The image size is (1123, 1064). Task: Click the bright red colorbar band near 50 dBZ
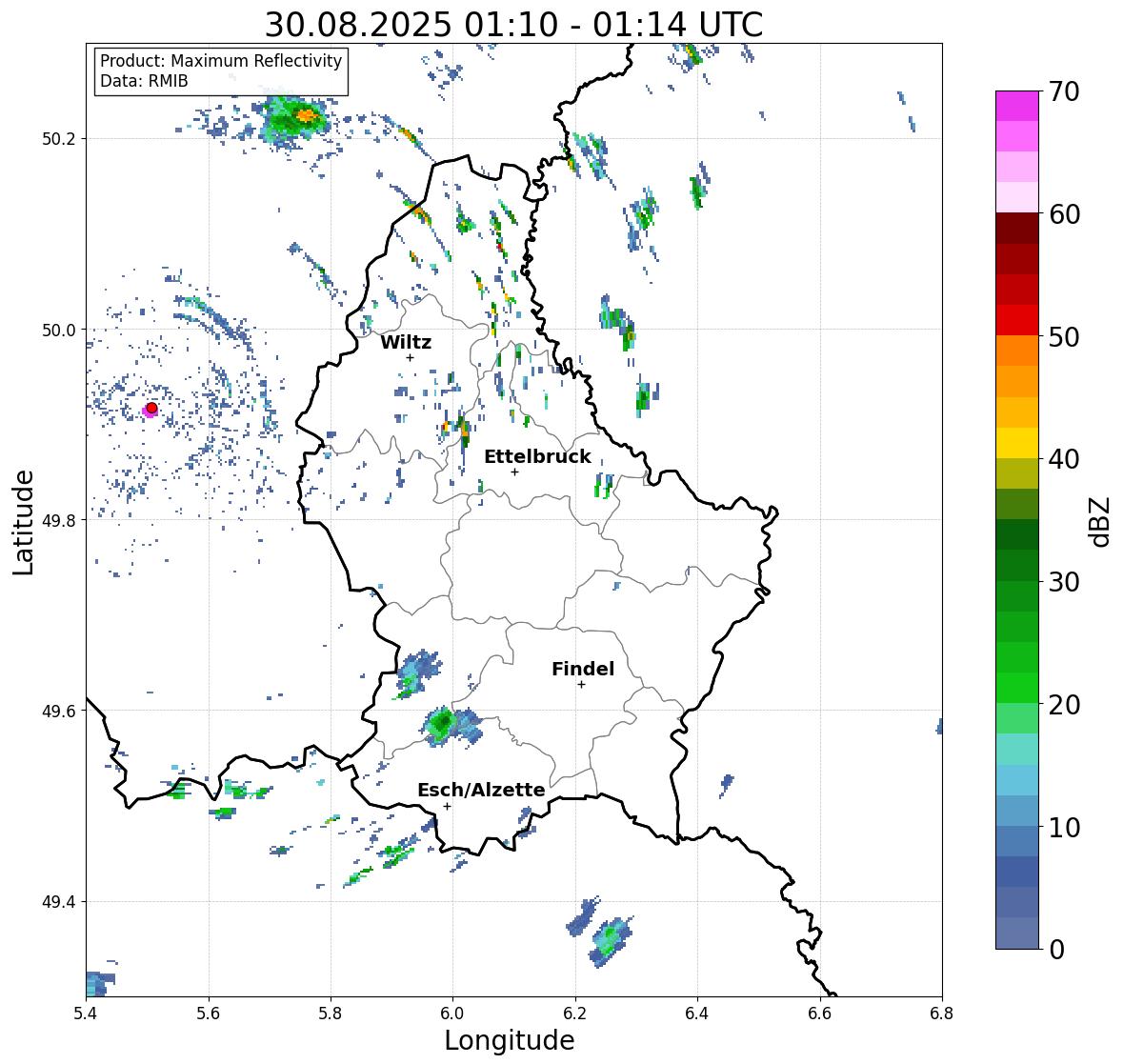pyautogui.click(x=1017, y=320)
